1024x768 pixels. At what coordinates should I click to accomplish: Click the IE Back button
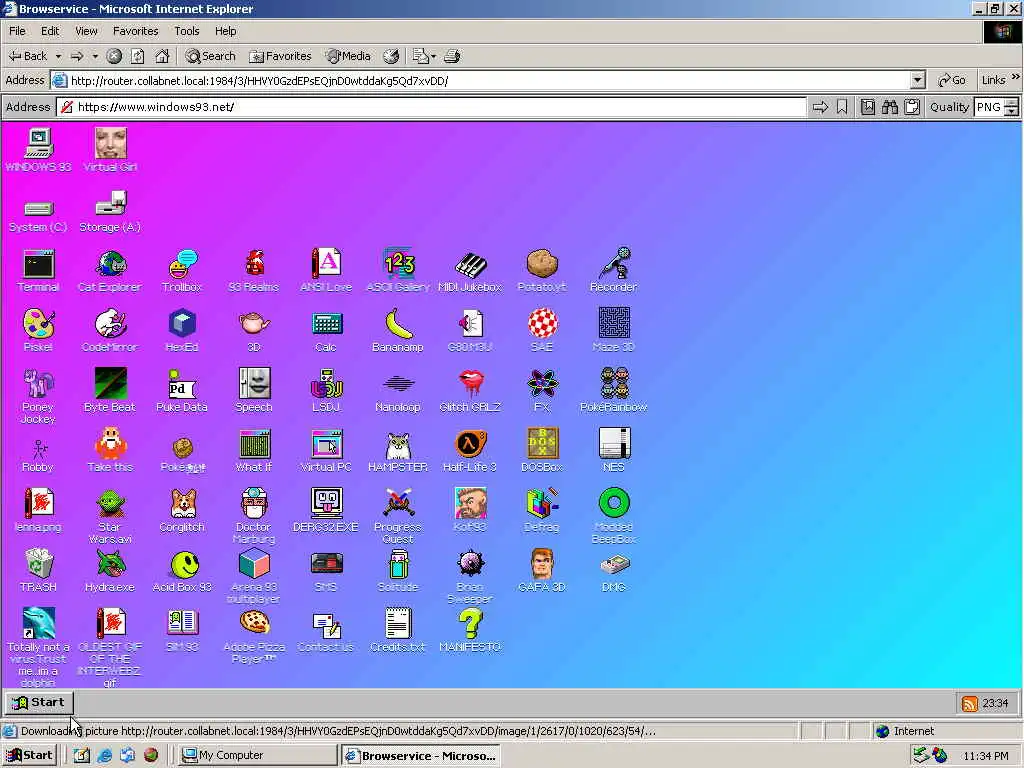[29, 56]
